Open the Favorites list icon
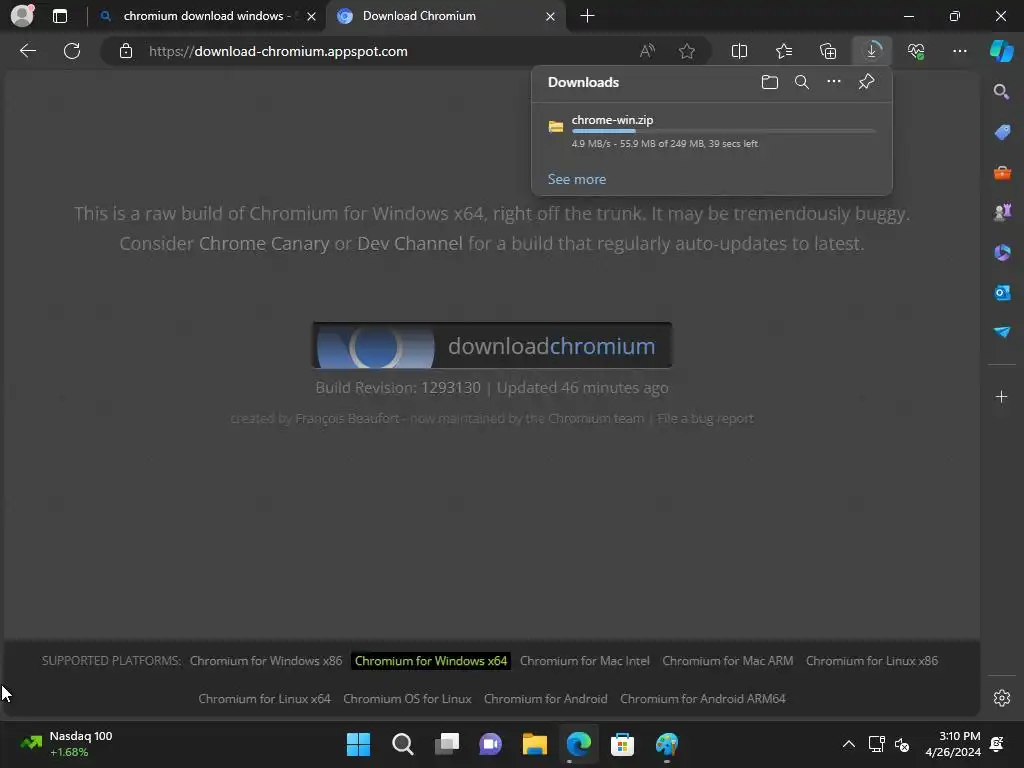Screen dimensions: 1024x768 click(784, 51)
